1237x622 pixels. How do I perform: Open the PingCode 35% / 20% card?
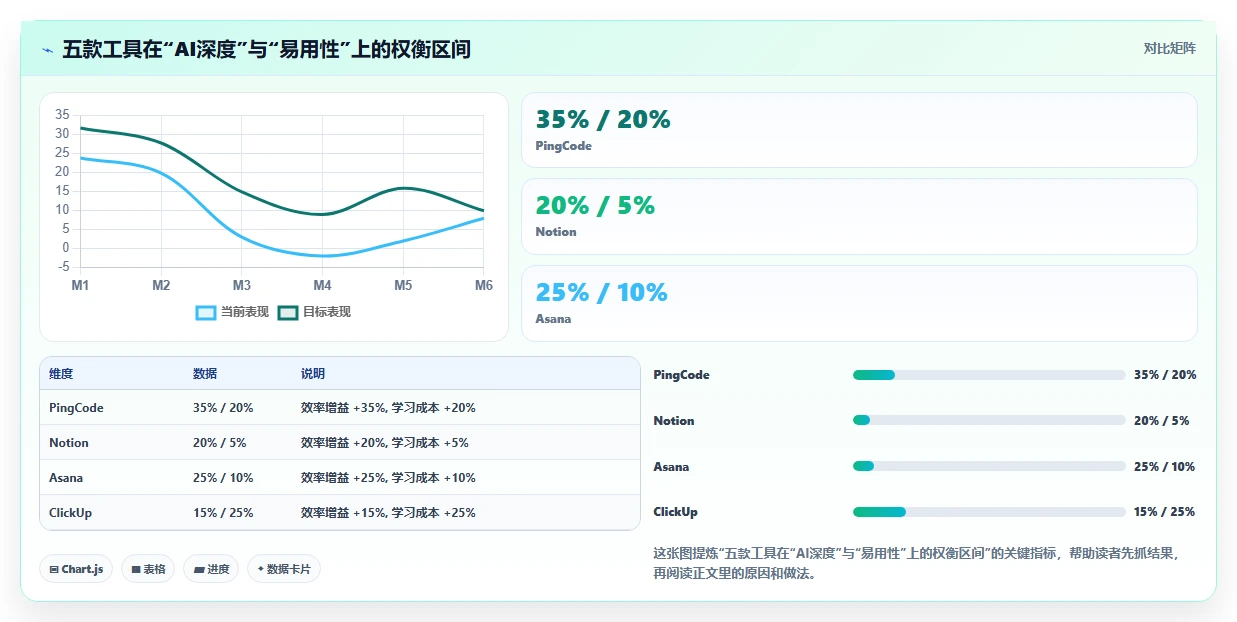coord(859,130)
